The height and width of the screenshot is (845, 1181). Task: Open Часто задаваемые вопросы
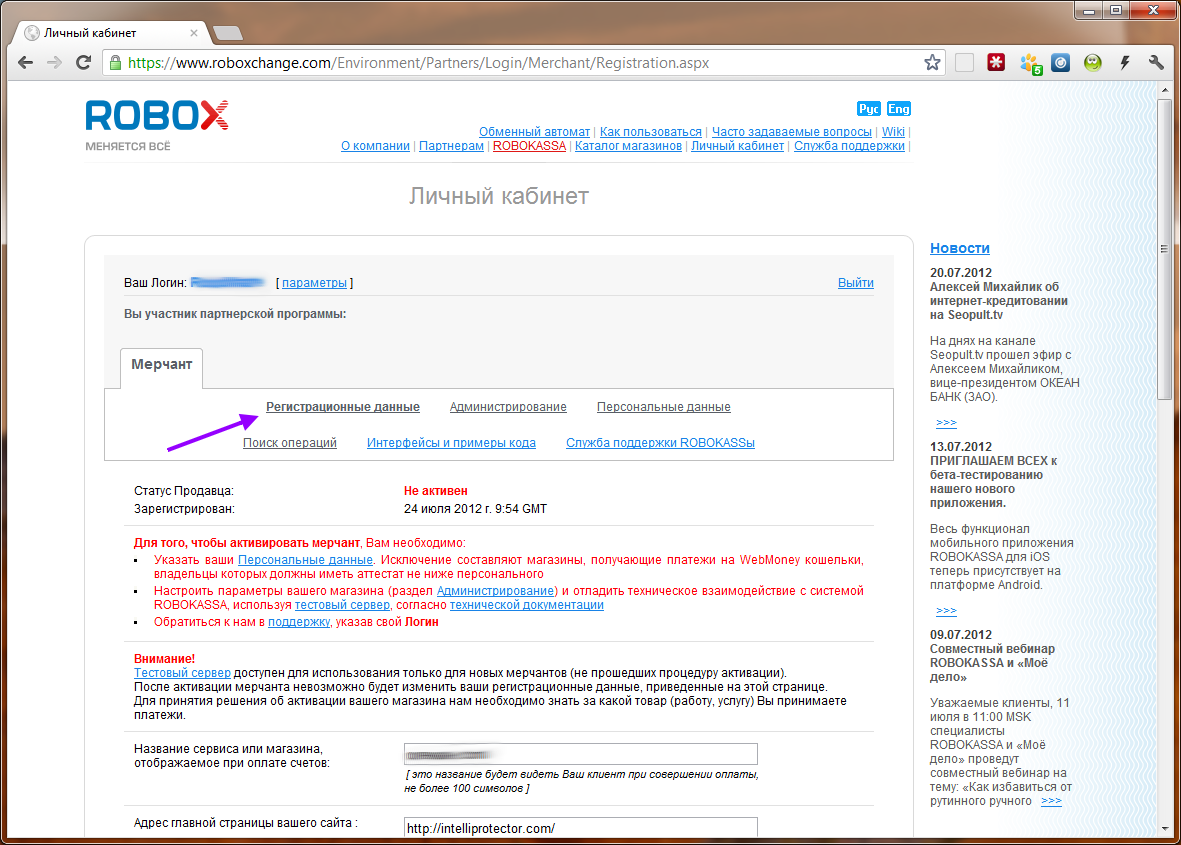[792, 132]
